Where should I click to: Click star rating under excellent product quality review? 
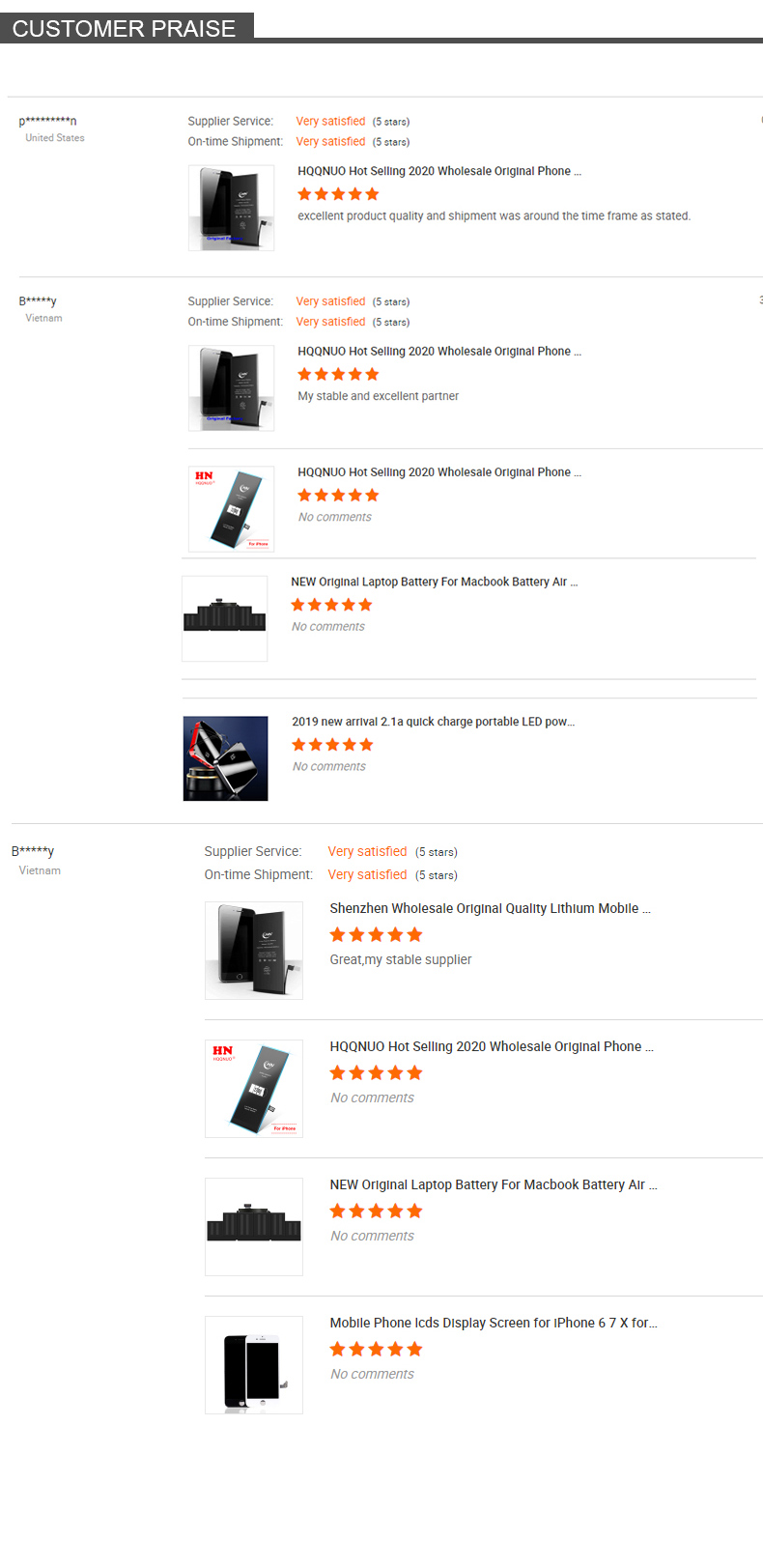[338, 194]
